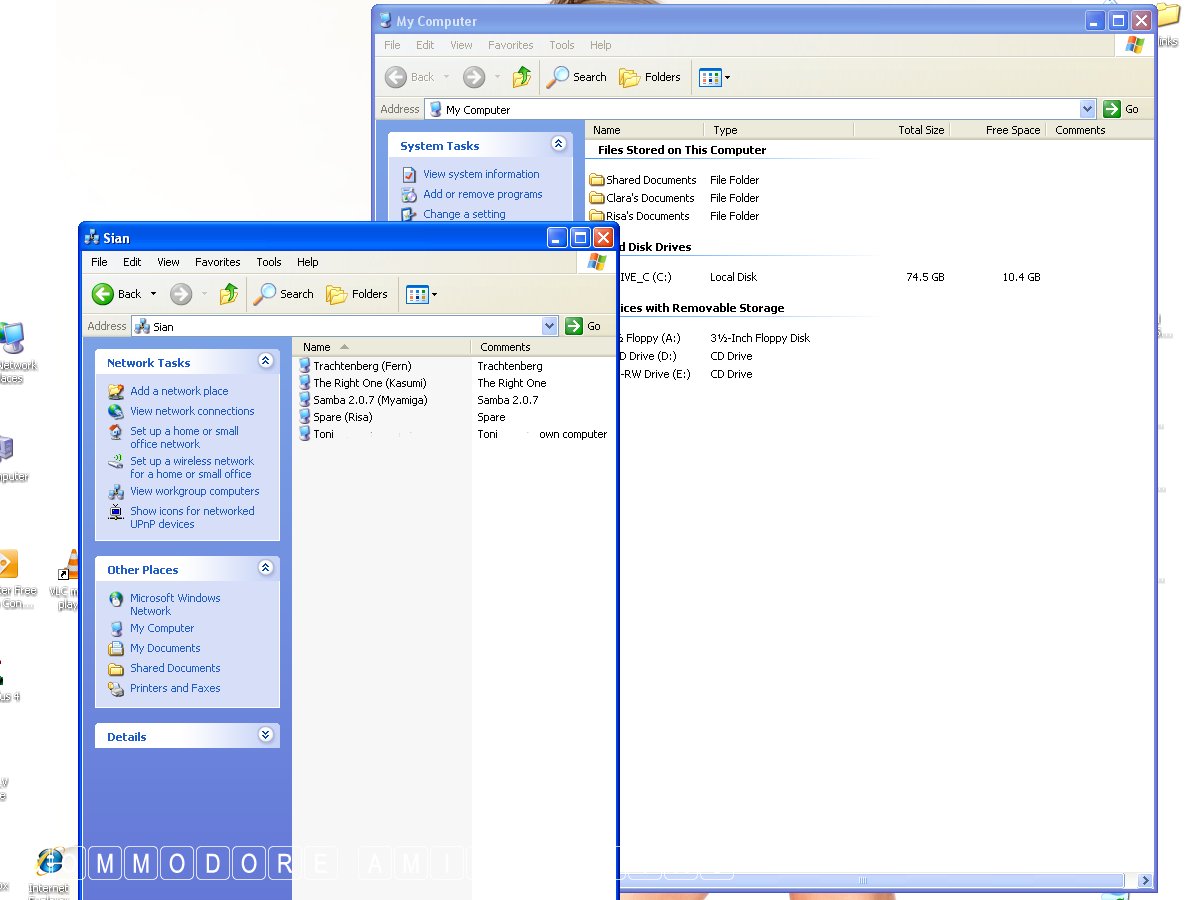The width and height of the screenshot is (1200, 900).
Task: Open the Shared Documents folder in My Computer
Action: [650, 180]
